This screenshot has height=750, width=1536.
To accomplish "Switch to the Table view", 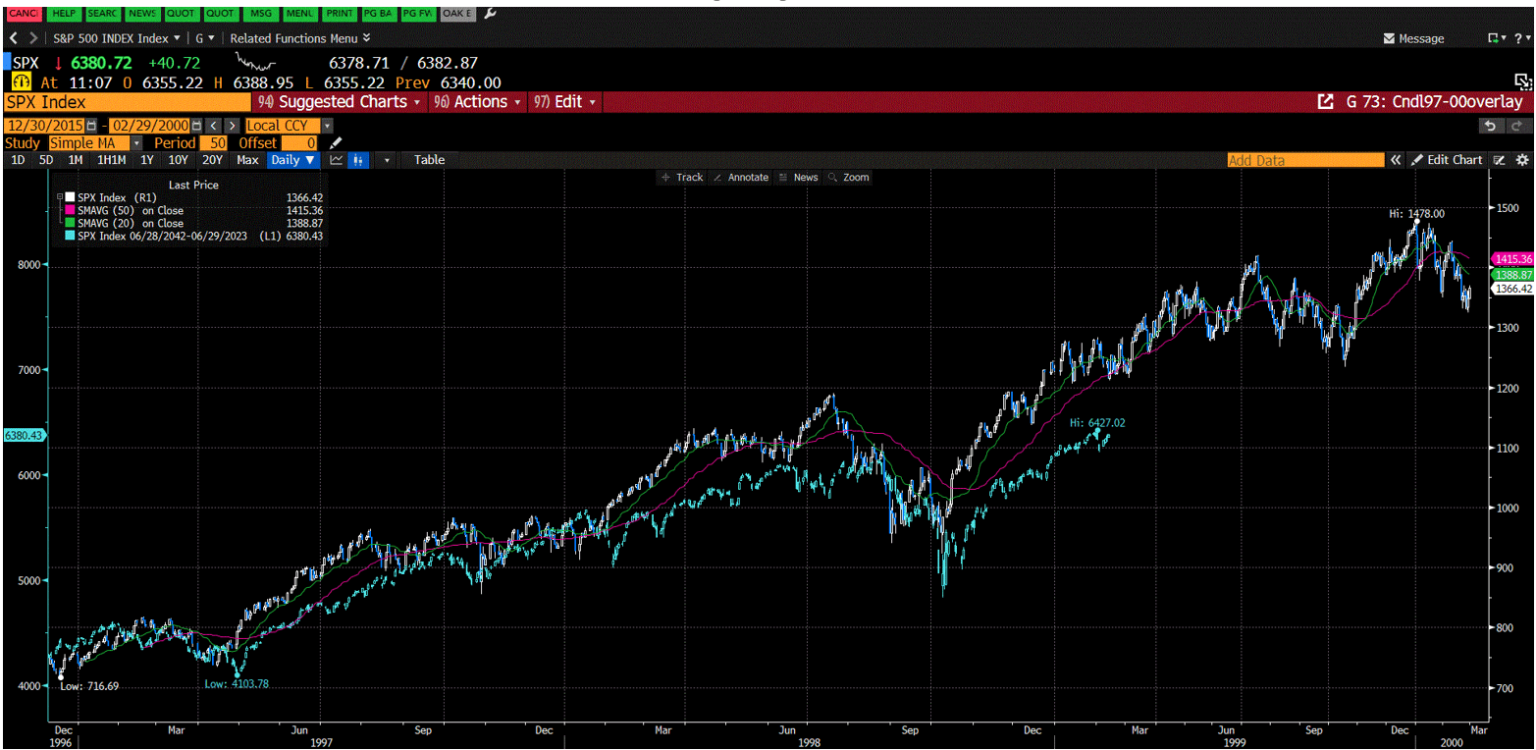I will tap(428, 160).
